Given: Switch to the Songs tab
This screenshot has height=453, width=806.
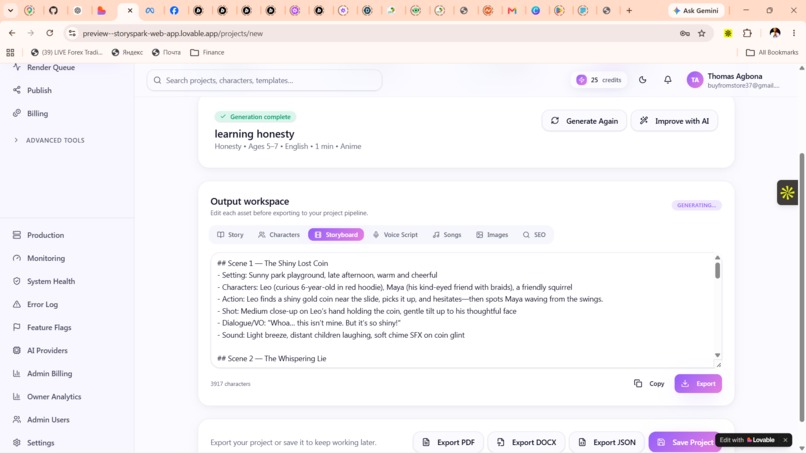Looking at the screenshot, I should pos(447,234).
